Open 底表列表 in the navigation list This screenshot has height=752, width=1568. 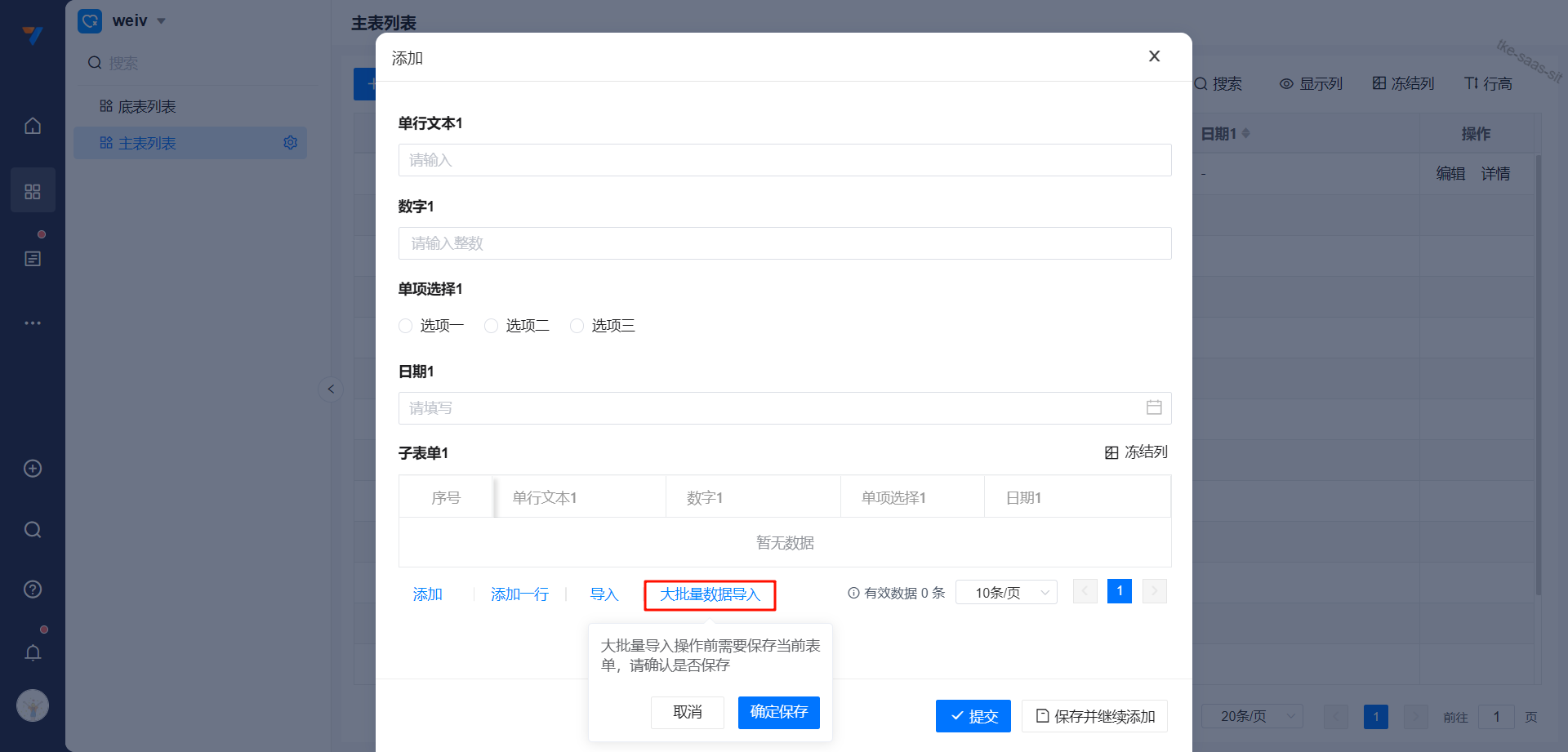(147, 107)
